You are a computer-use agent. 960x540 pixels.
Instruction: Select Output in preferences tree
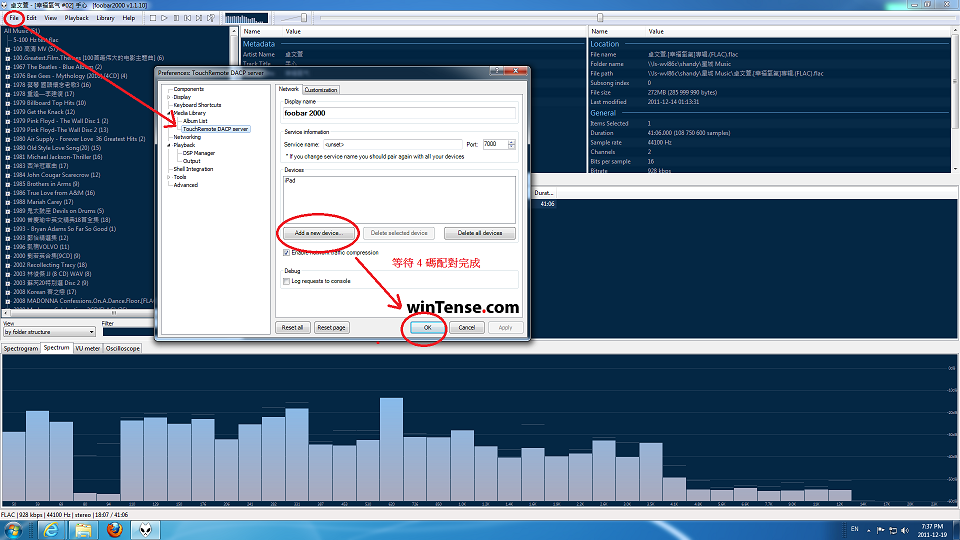point(192,161)
